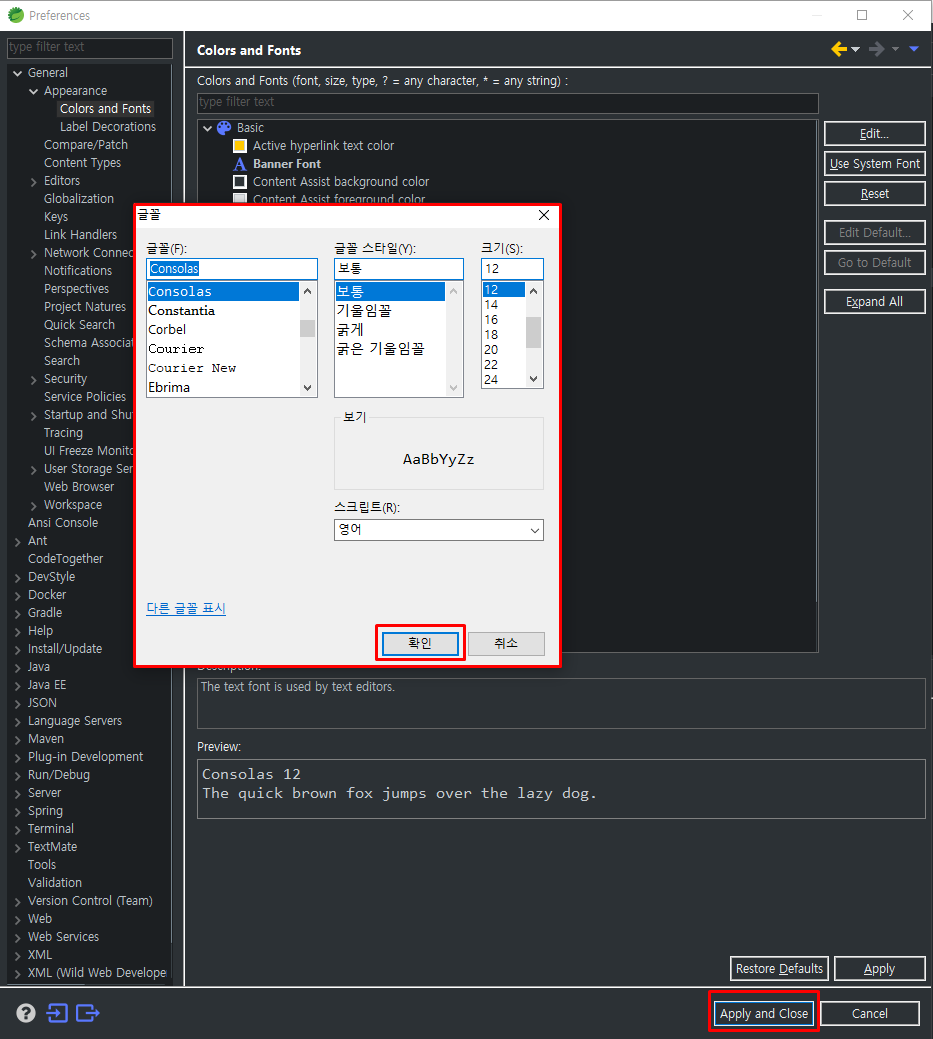Screen dimensions: 933x1039
Task: Click the preferences tree filter field
Action: pyautogui.click(x=90, y=48)
